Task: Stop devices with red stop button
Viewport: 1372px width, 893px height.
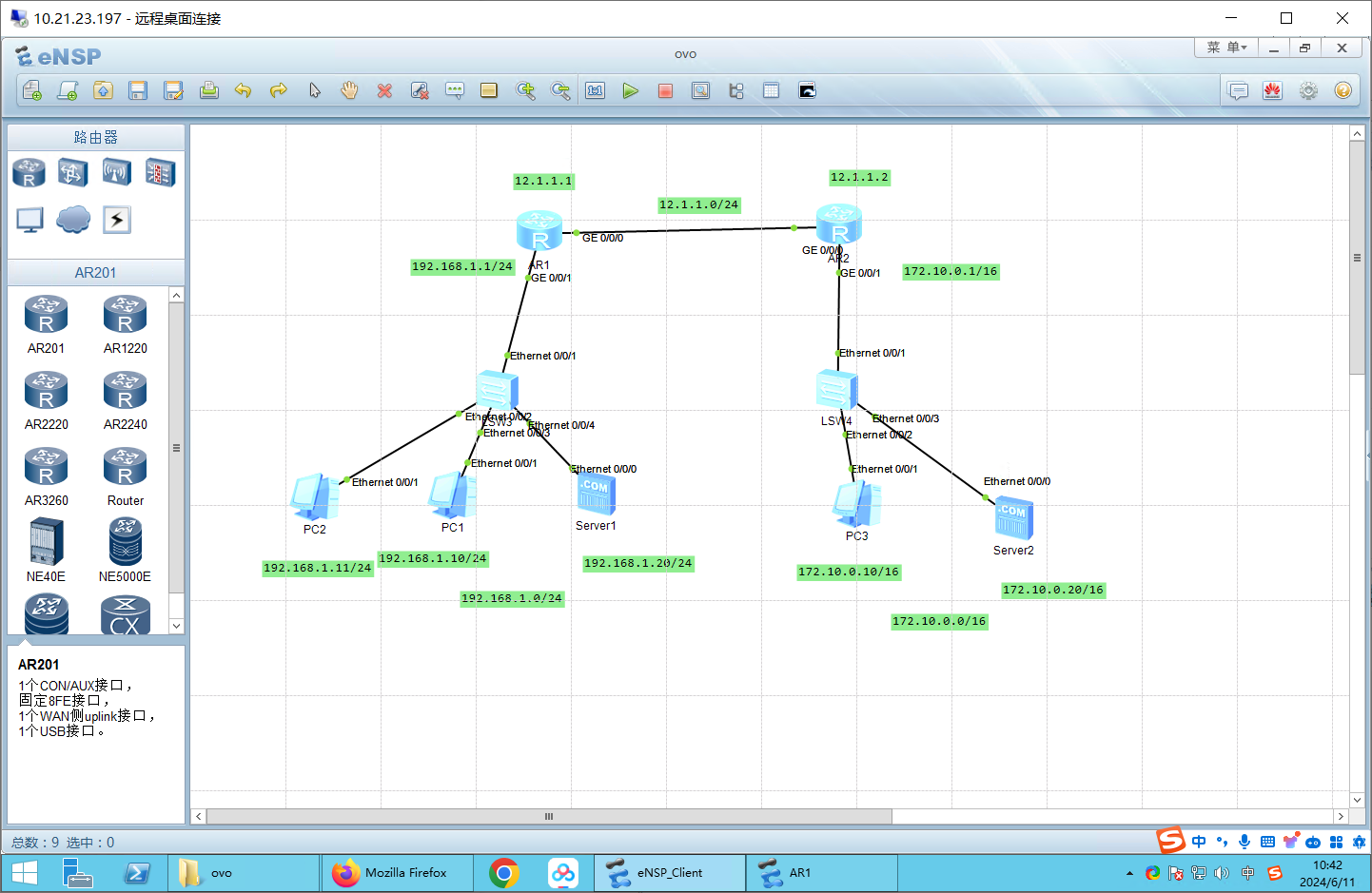Action: click(665, 90)
